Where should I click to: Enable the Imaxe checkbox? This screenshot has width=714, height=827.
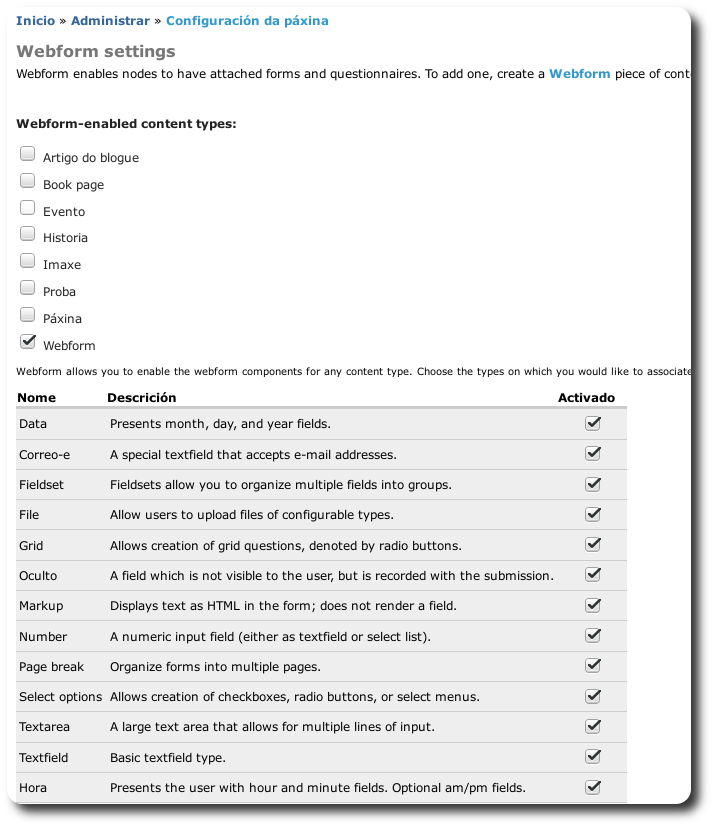[27, 260]
